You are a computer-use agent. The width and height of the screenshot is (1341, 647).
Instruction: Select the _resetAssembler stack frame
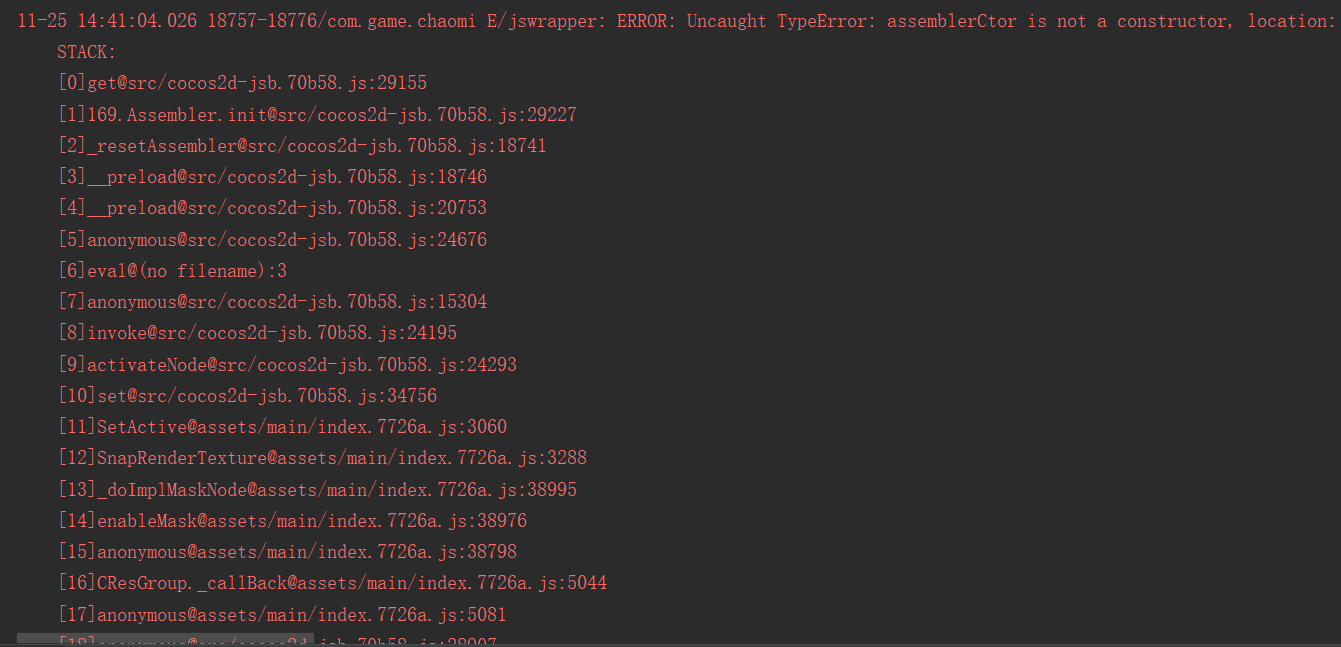pyautogui.click(x=302, y=146)
